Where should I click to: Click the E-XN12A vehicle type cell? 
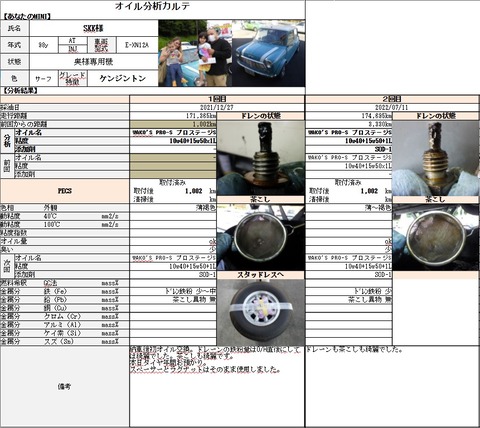tap(137, 45)
